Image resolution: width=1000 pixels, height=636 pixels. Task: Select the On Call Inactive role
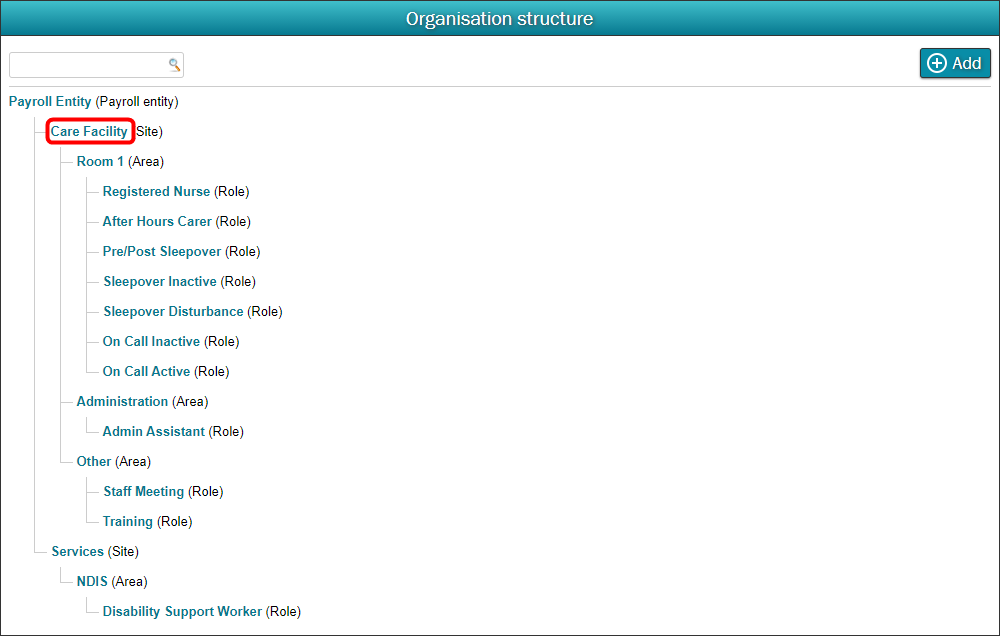(x=151, y=341)
